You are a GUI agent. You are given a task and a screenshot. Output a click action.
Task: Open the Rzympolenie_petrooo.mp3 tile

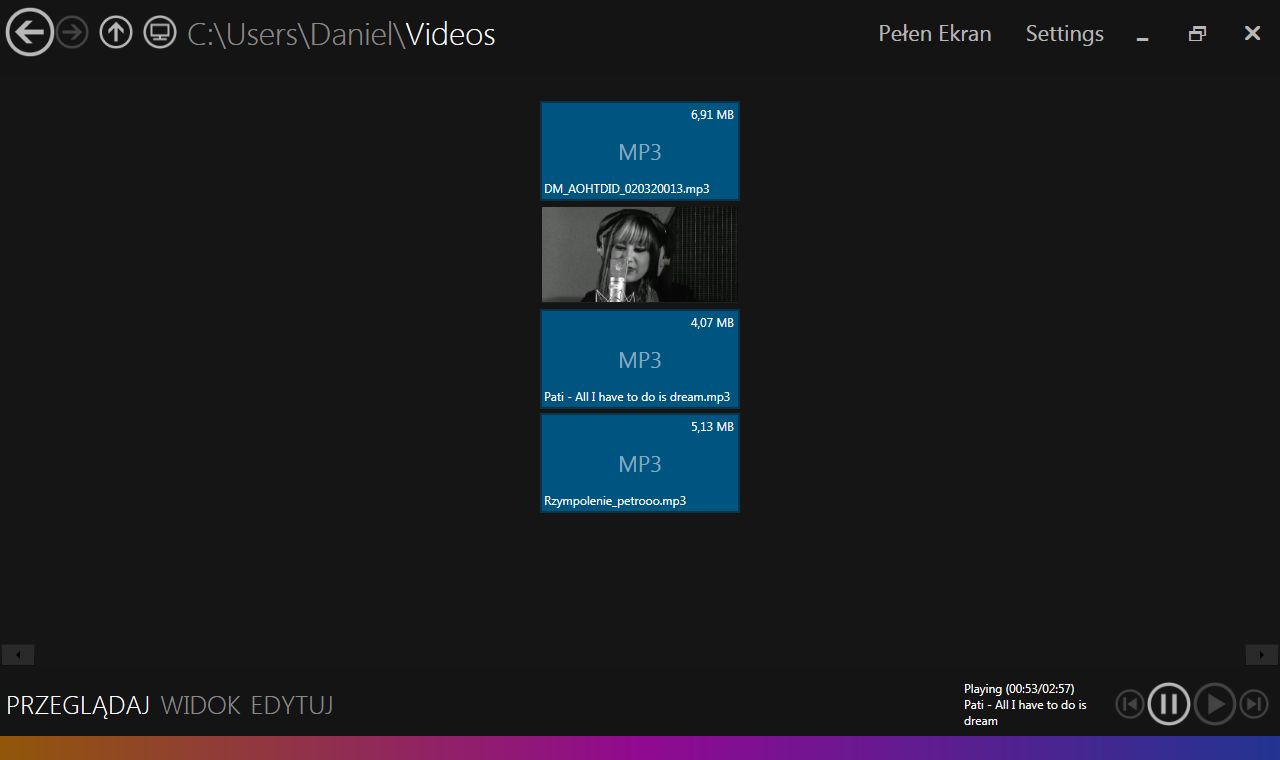click(640, 463)
